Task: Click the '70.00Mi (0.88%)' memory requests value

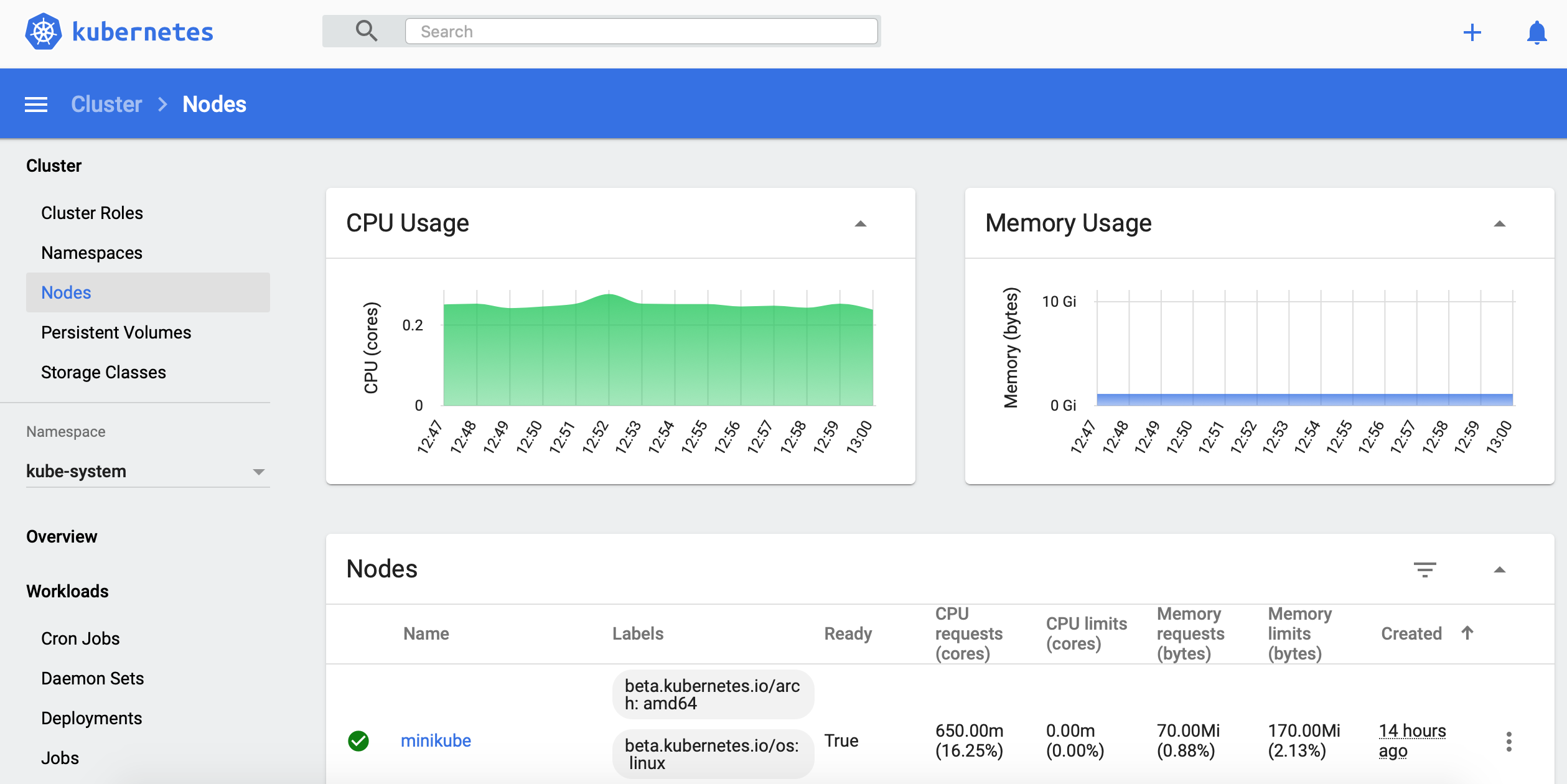Action: [1188, 740]
